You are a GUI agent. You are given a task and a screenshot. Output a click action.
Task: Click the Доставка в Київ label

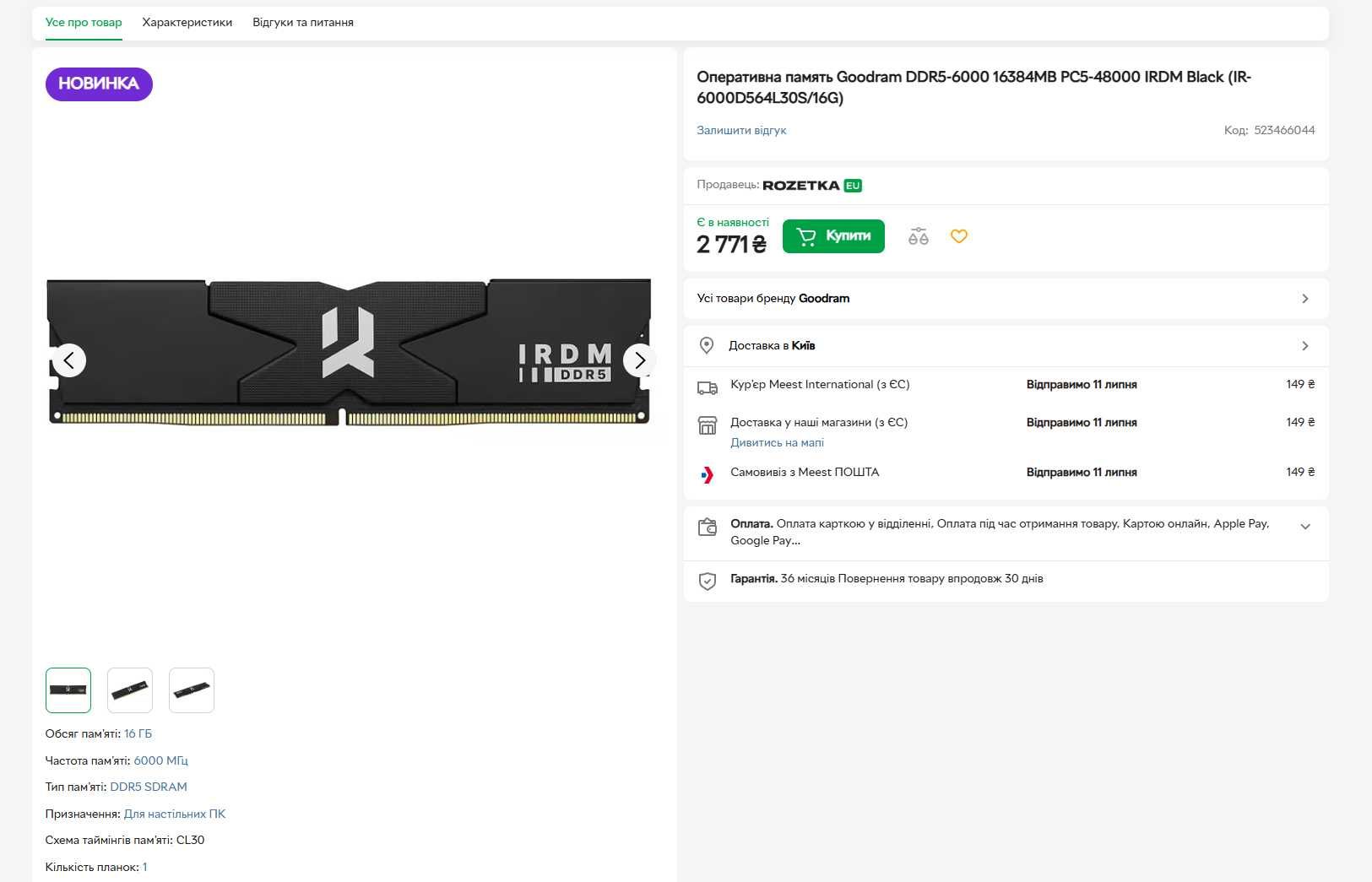pos(772,345)
